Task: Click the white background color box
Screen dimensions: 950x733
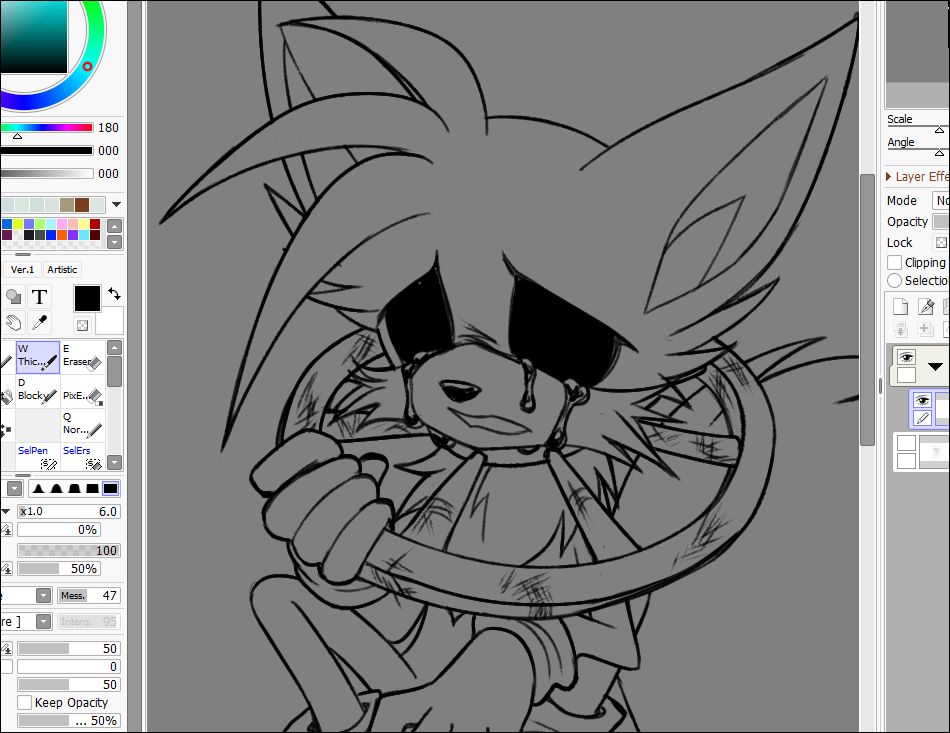Action: coord(109,320)
